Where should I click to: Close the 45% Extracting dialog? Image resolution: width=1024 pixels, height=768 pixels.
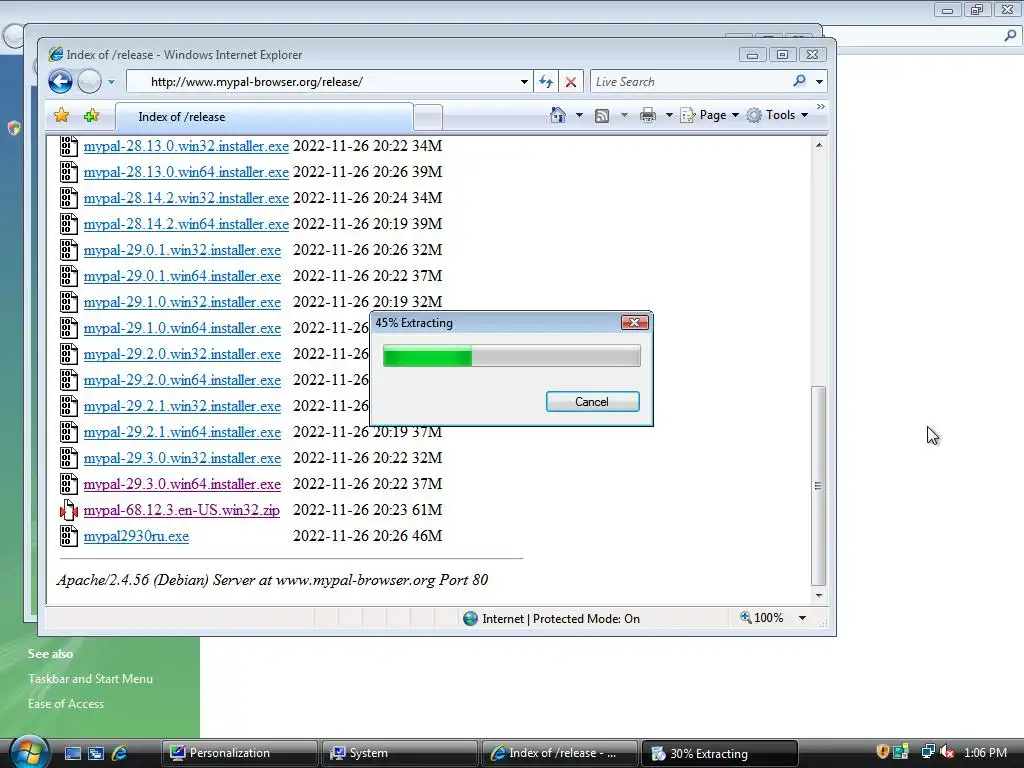click(634, 323)
